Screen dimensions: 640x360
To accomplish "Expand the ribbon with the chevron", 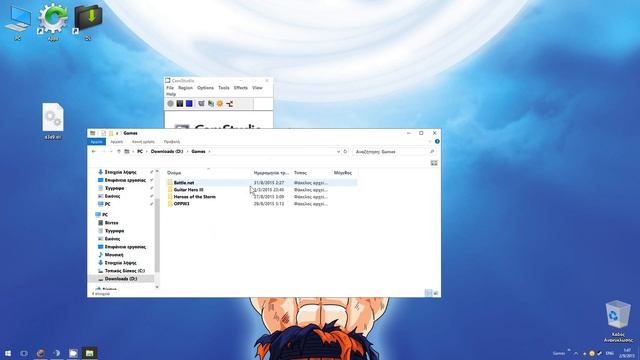I will pos(430,142).
